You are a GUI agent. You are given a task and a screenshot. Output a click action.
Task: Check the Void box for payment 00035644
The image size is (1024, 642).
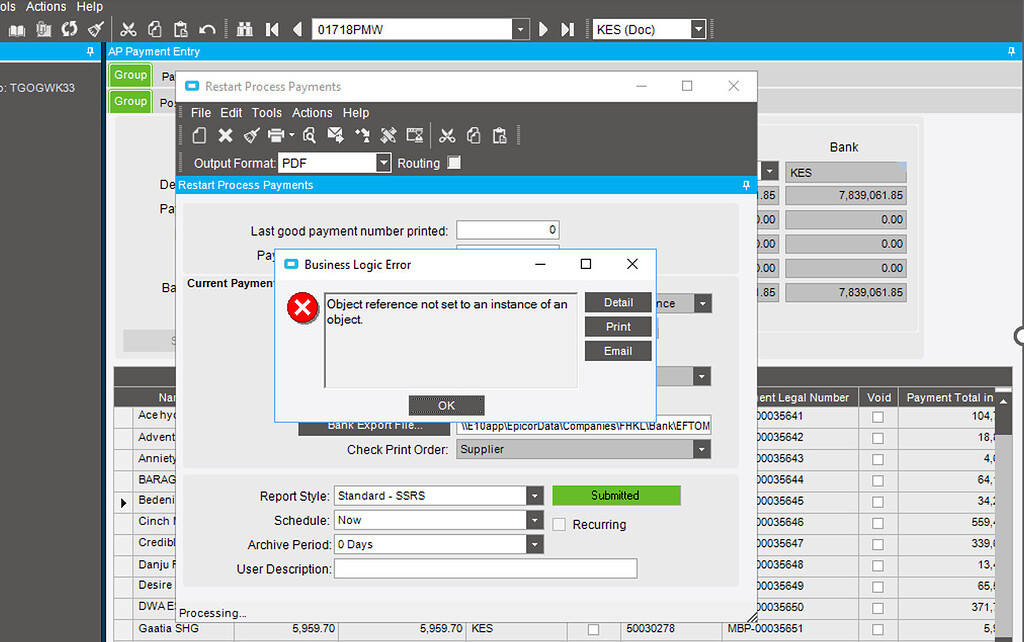coord(877,480)
